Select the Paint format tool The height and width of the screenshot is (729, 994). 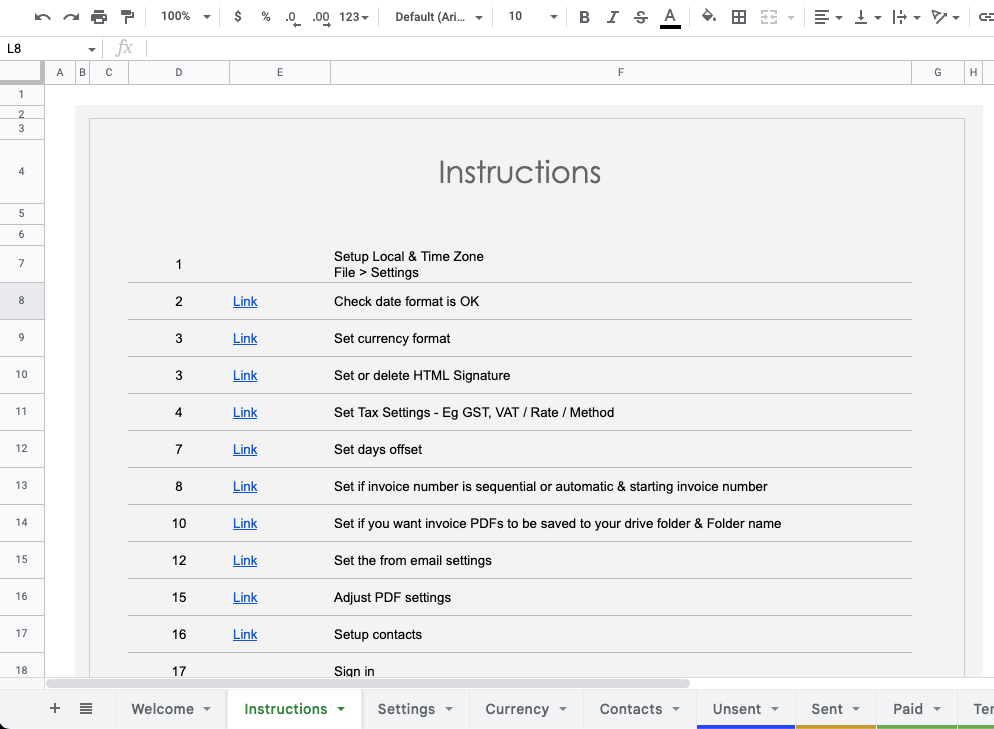pos(127,17)
